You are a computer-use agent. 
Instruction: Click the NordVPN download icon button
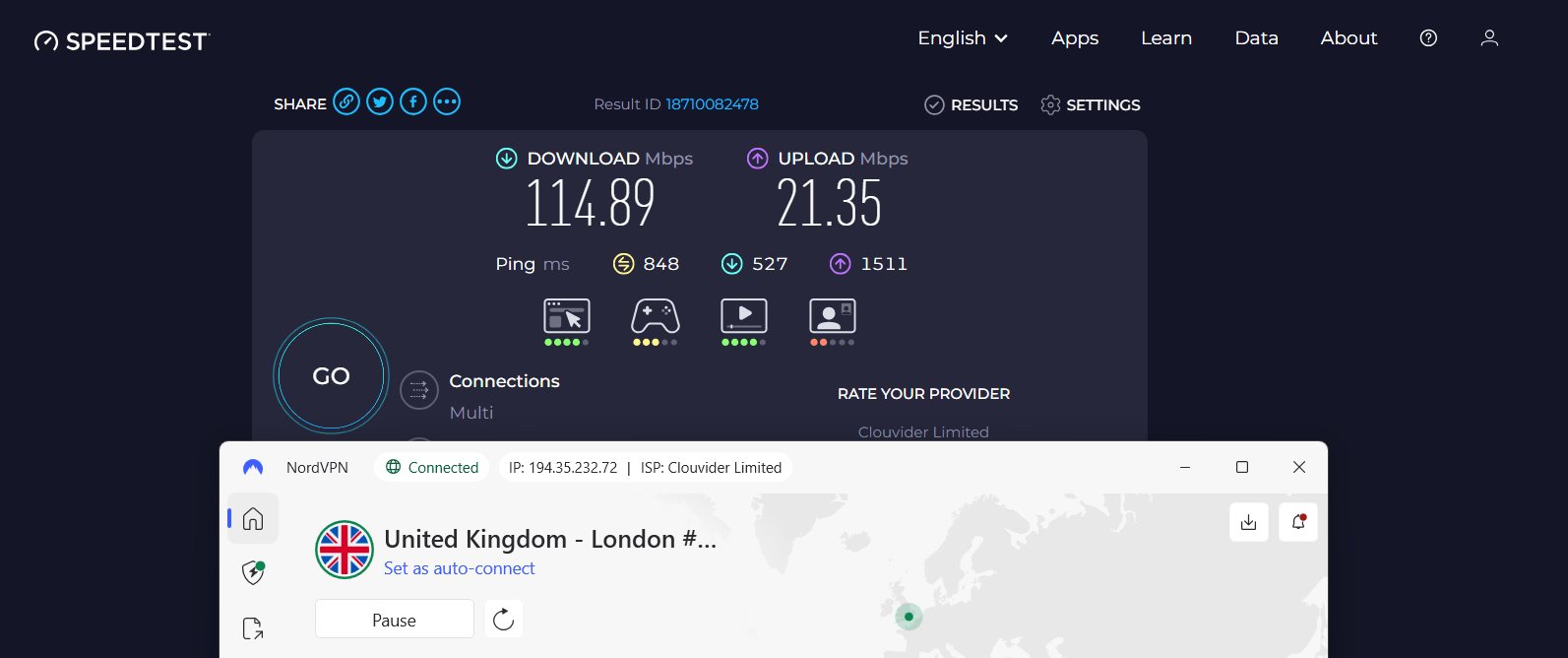coord(1249,522)
